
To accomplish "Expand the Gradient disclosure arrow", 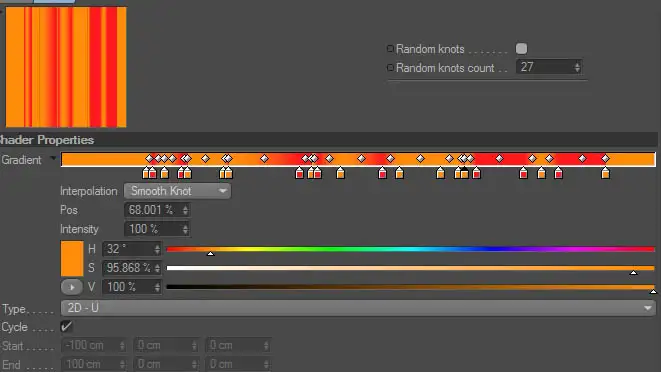I will coord(53,159).
